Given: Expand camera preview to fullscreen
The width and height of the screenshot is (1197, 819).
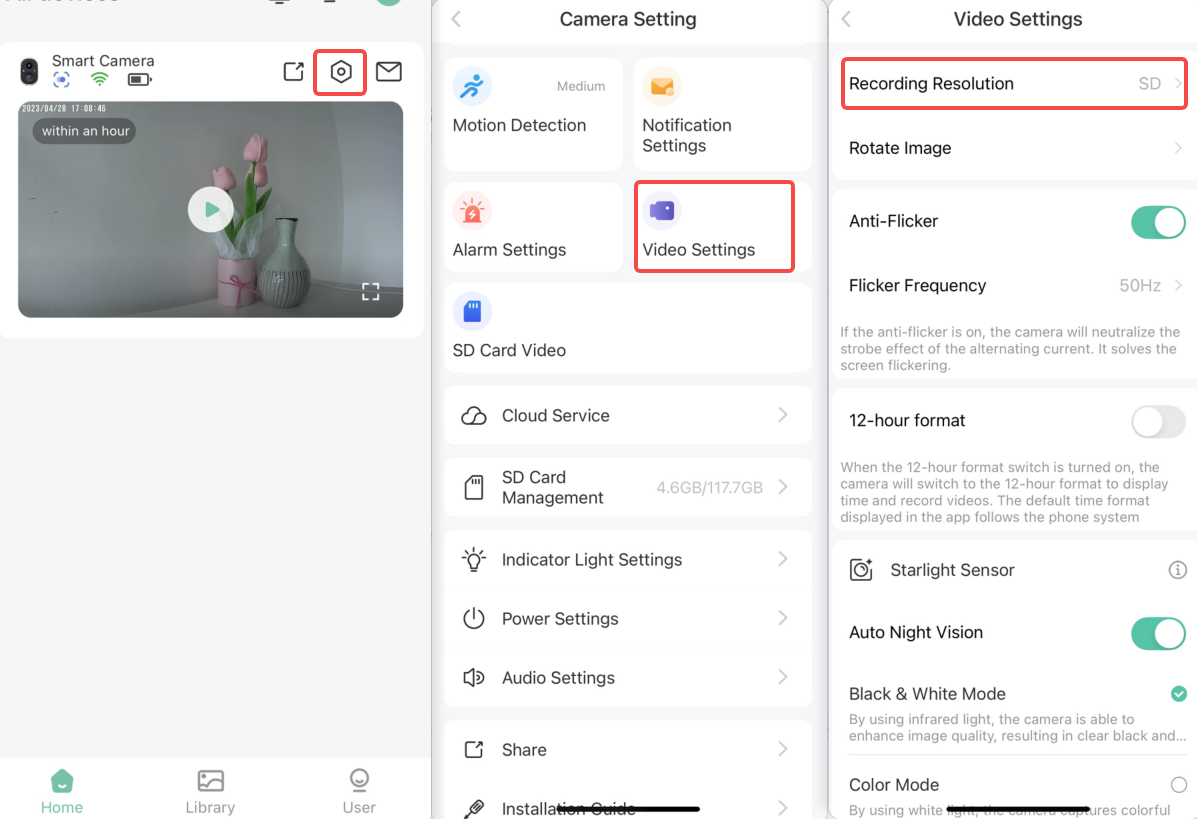Looking at the screenshot, I should tap(370, 292).
